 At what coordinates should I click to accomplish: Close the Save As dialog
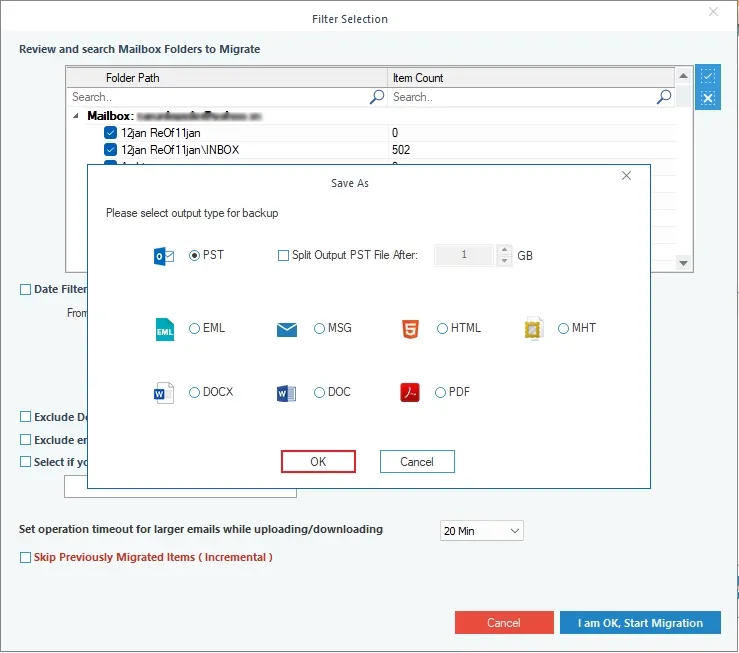pos(626,176)
